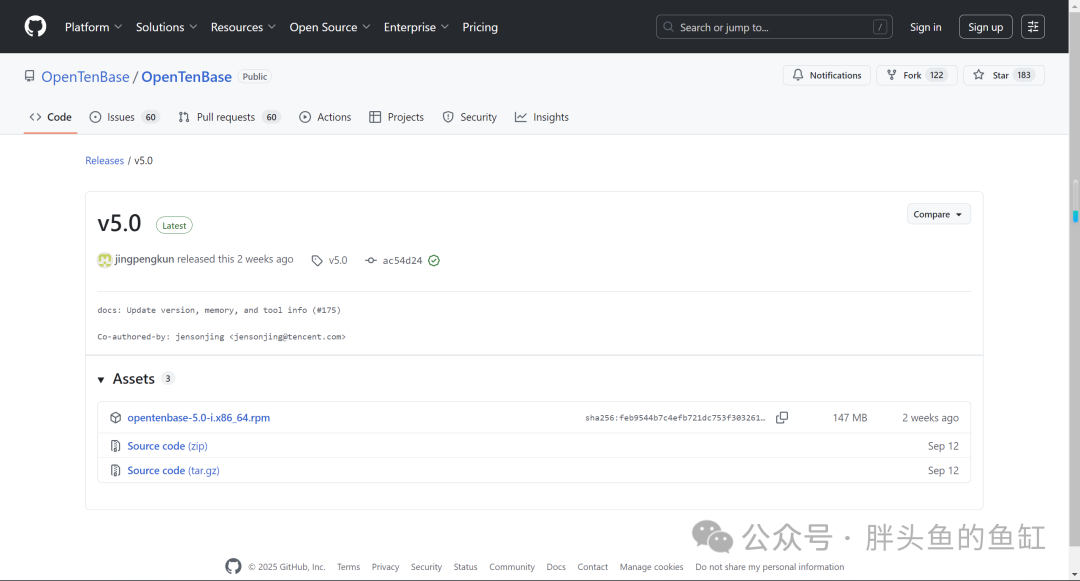The image size is (1080, 581).
Task: Click the file icon beside Source code (zip)
Action: 116,446
